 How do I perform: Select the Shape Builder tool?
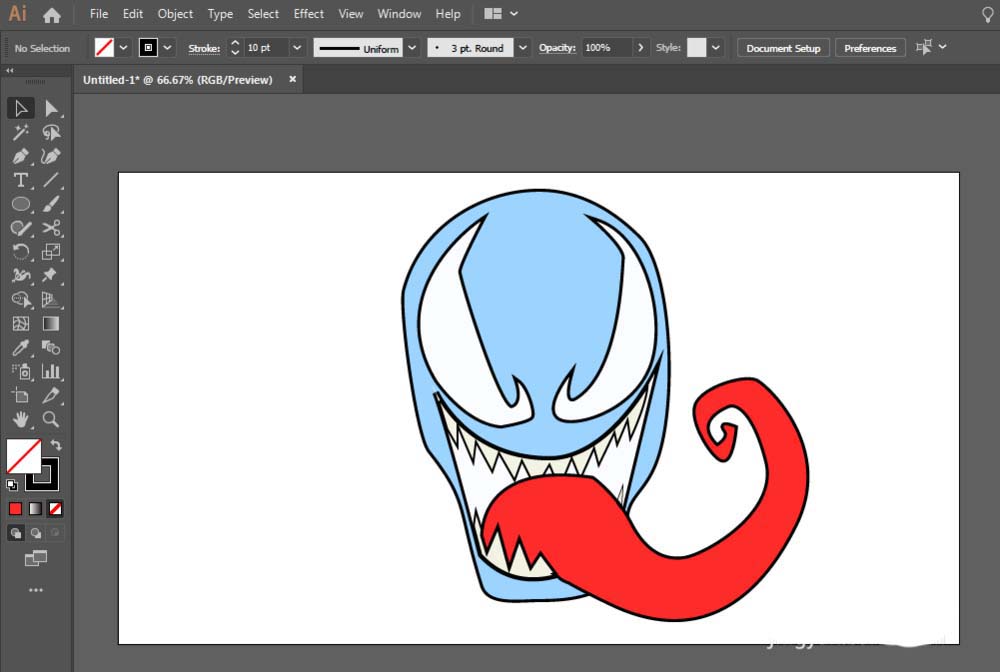[20, 300]
